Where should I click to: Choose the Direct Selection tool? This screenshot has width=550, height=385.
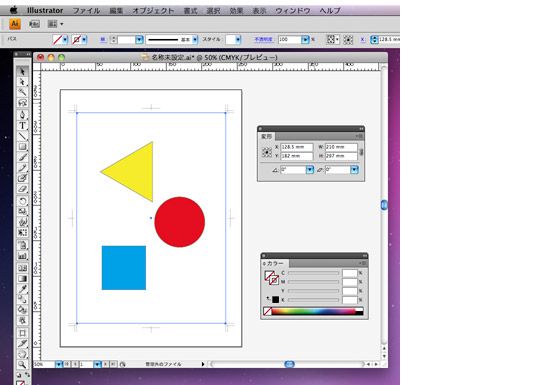(22, 82)
